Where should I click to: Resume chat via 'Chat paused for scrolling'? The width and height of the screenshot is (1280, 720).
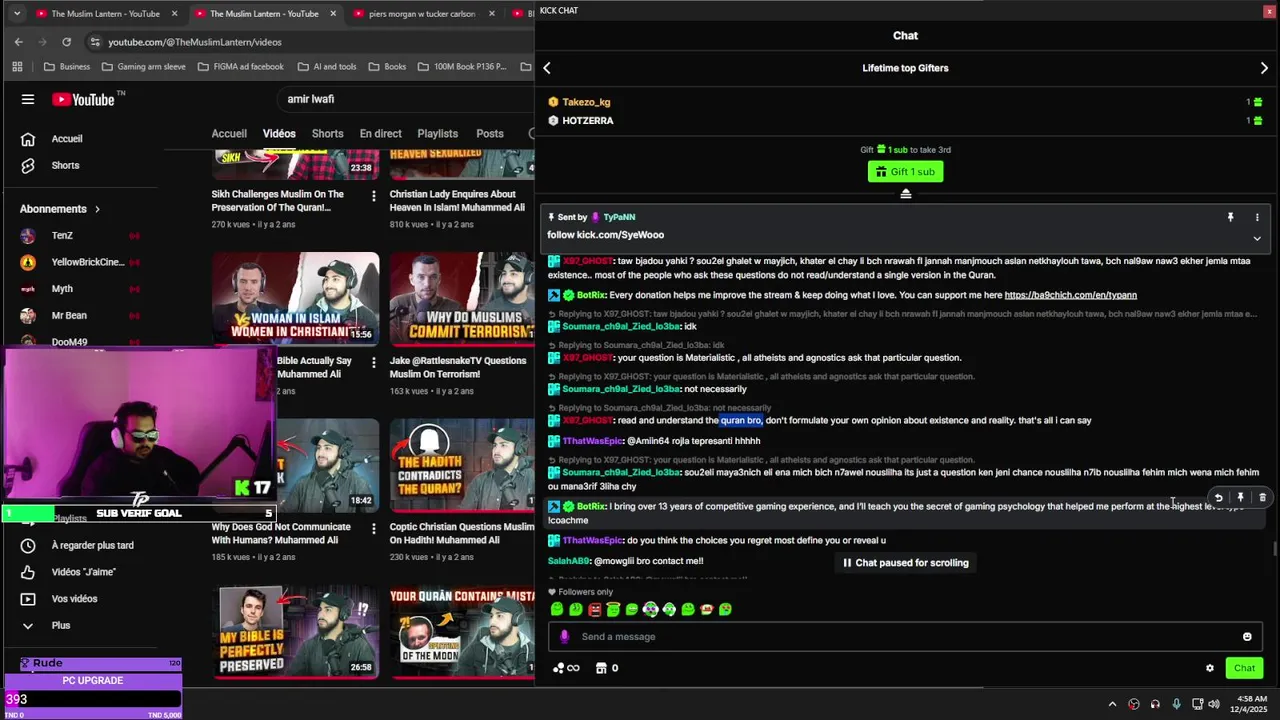click(905, 563)
